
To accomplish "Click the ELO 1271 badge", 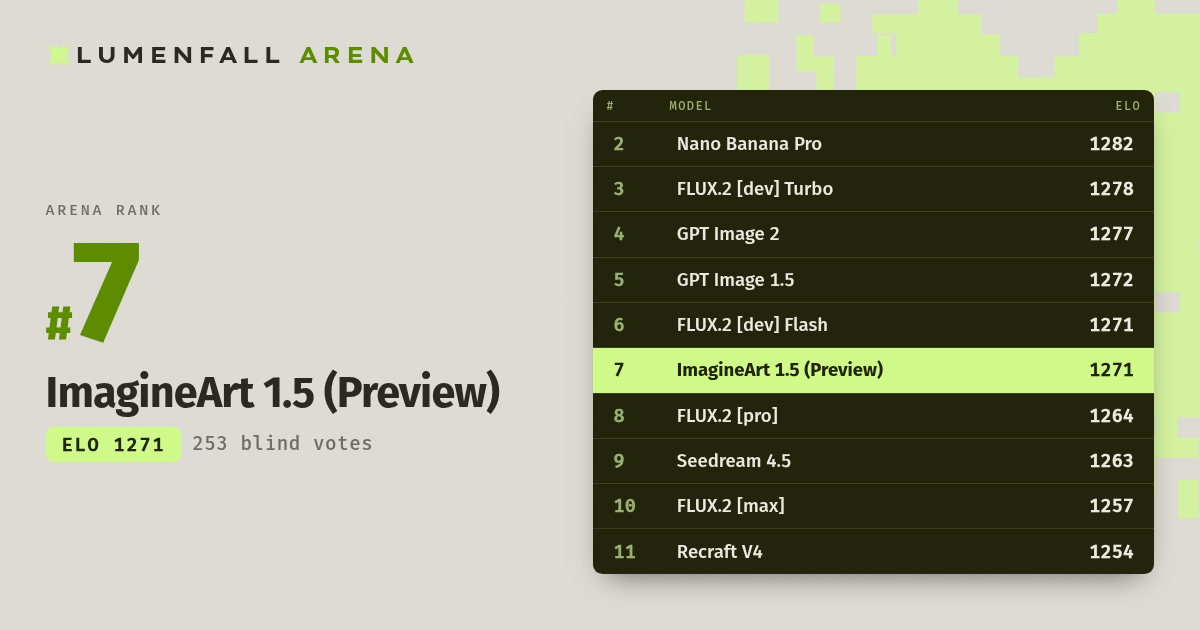I will click(x=113, y=444).
